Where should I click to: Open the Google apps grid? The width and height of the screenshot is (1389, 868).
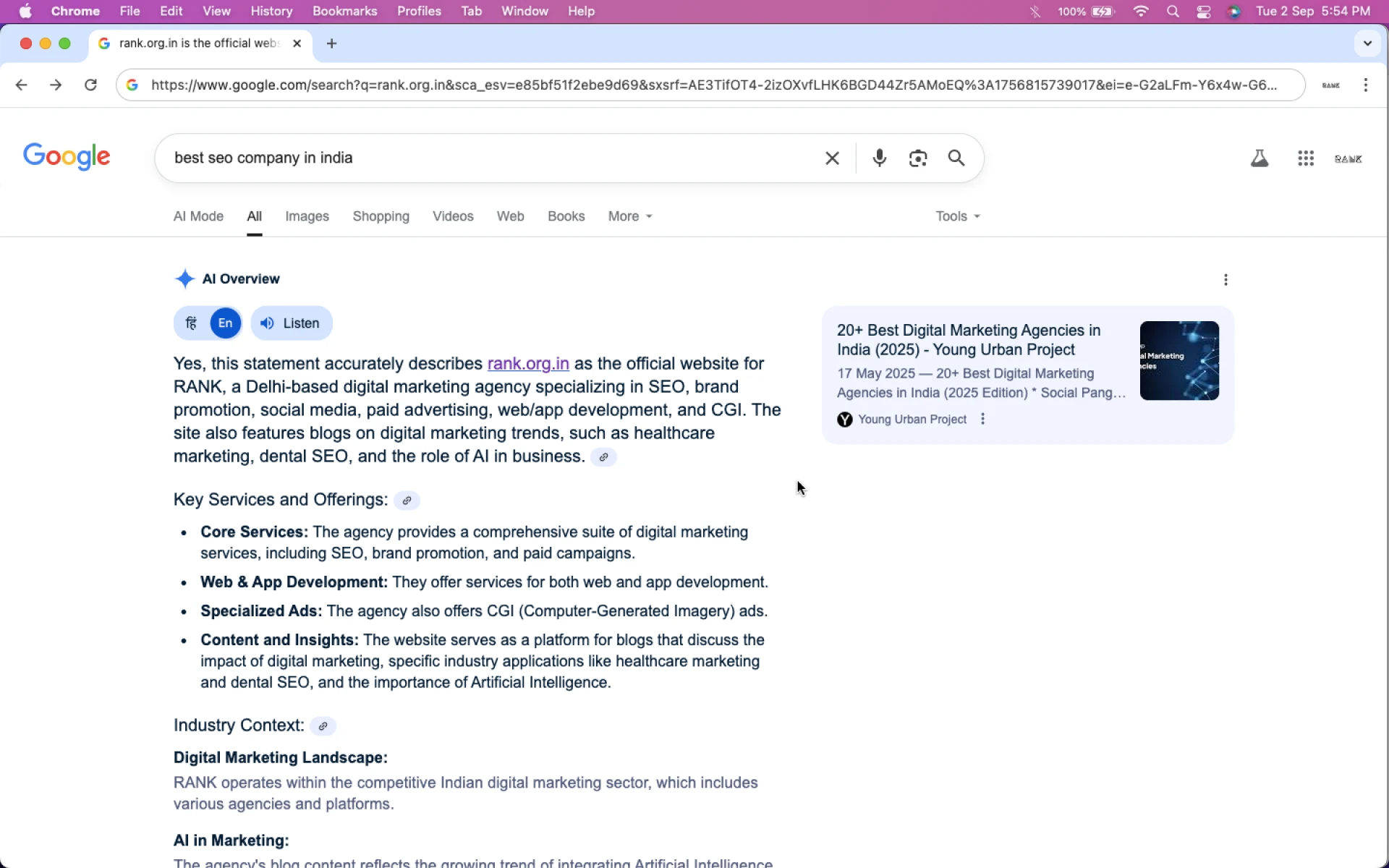(1305, 158)
